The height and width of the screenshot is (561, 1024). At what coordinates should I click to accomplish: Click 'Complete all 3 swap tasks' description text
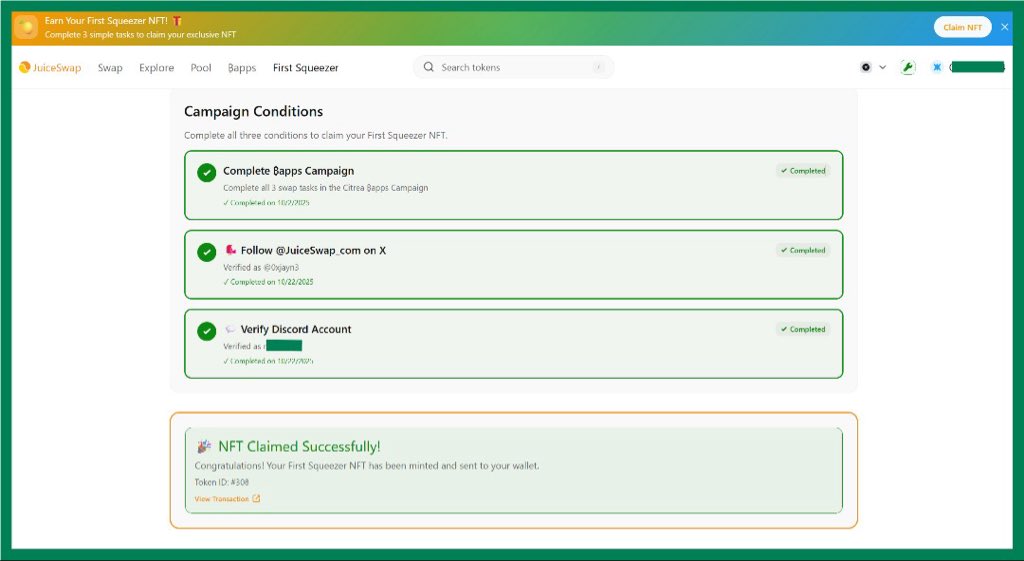325,187
